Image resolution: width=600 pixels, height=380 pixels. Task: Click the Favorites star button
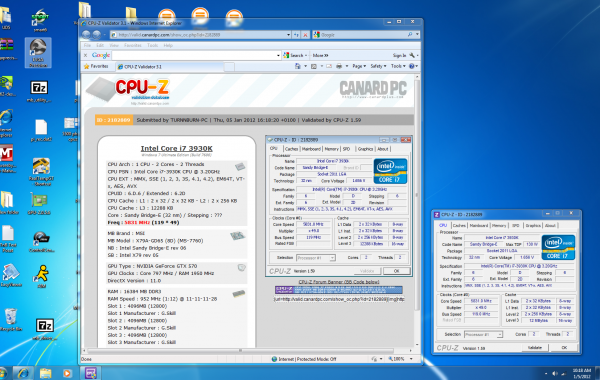[x=96, y=67]
